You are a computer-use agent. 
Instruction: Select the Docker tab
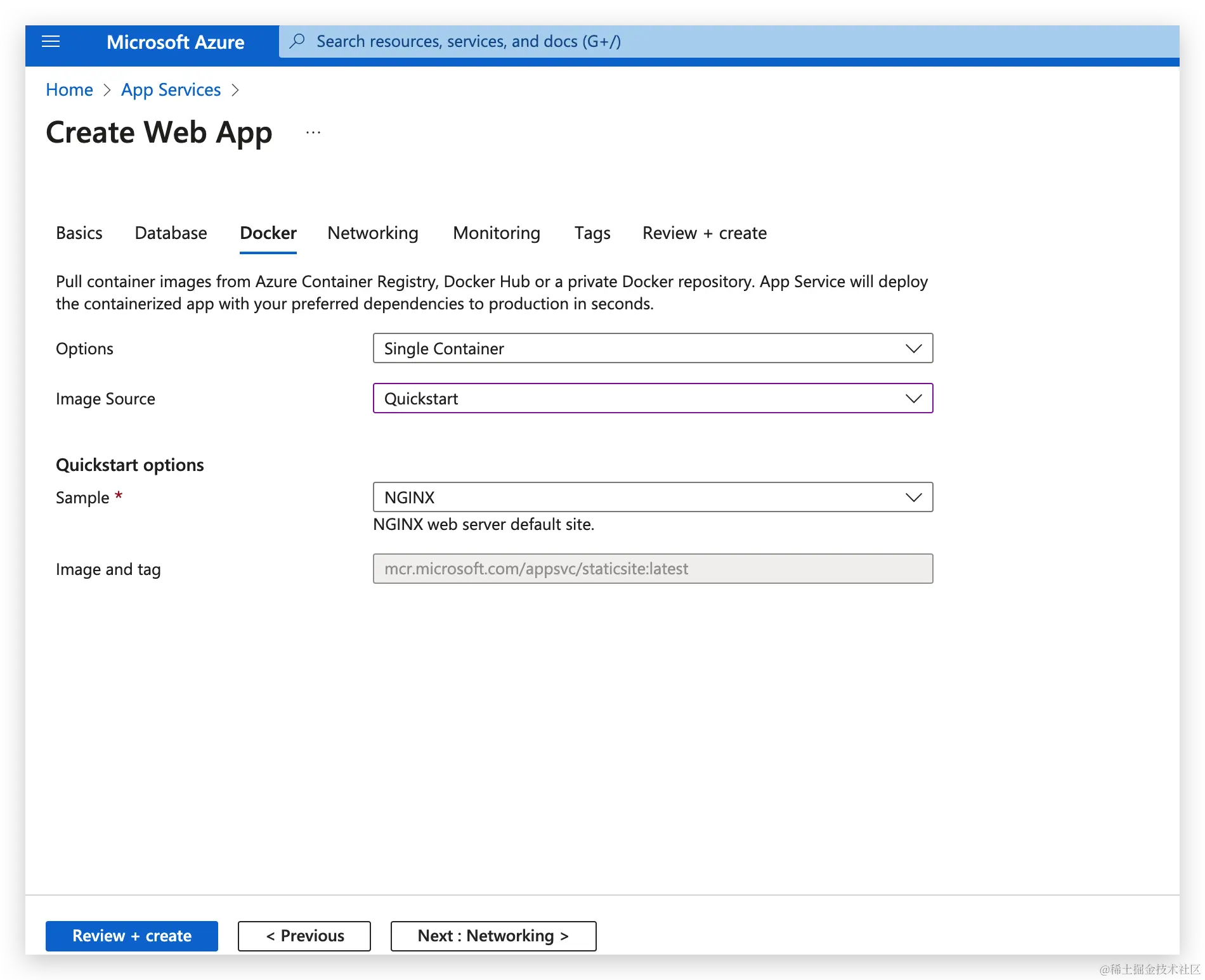(x=268, y=233)
